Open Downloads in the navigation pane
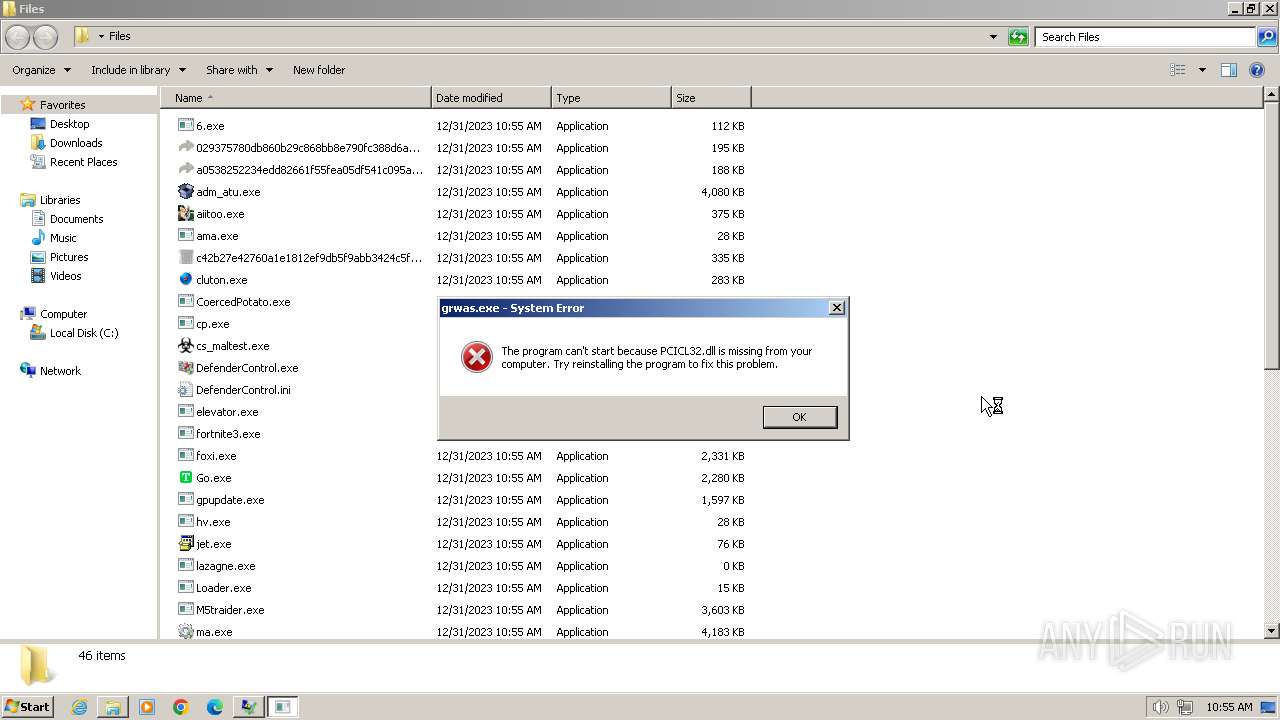Screen dimensions: 1280x720 coord(76,143)
